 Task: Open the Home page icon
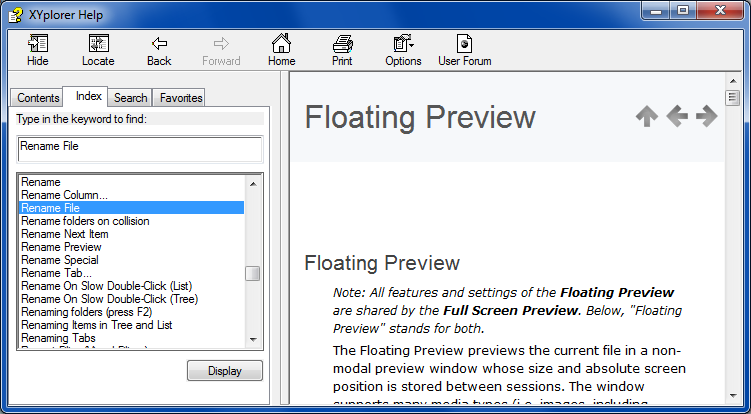click(282, 44)
